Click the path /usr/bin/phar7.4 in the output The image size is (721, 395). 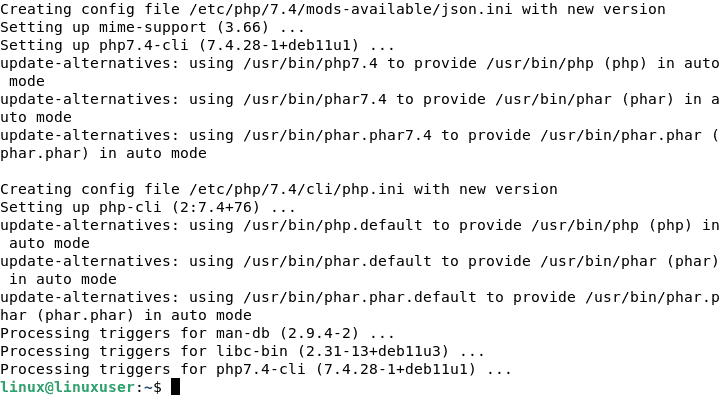point(315,99)
